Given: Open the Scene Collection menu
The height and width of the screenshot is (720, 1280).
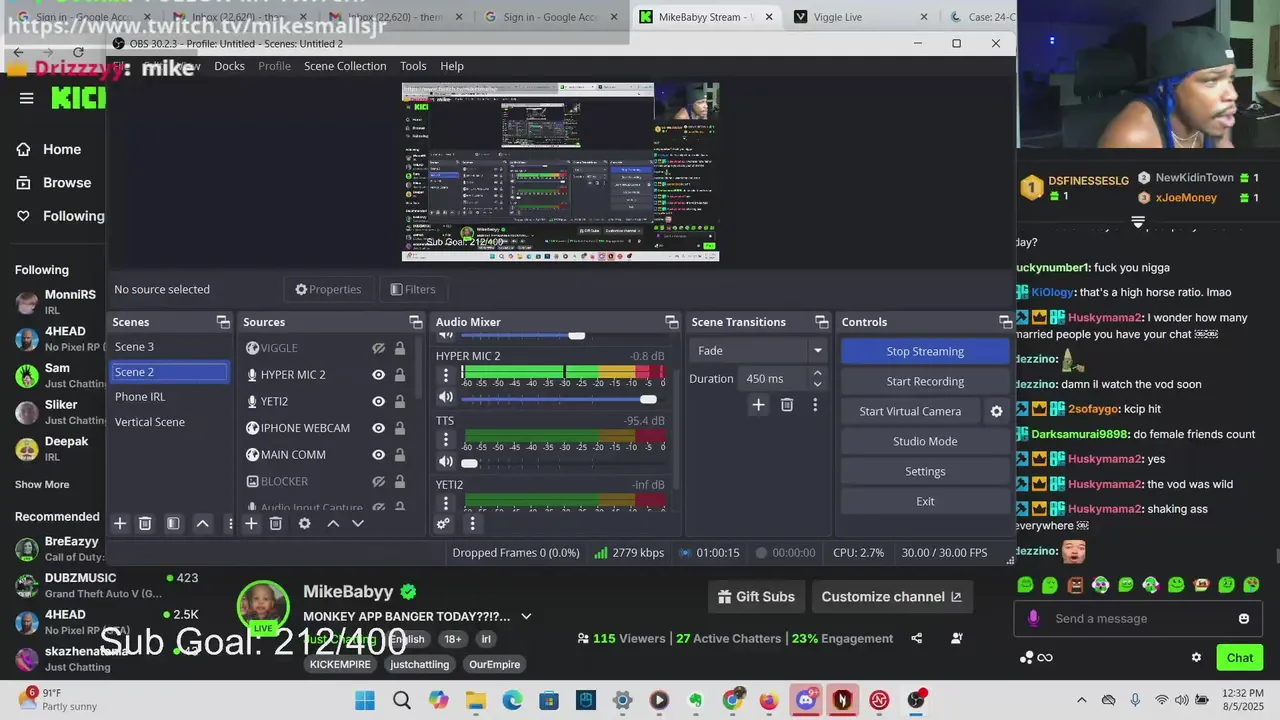Looking at the screenshot, I should (345, 66).
